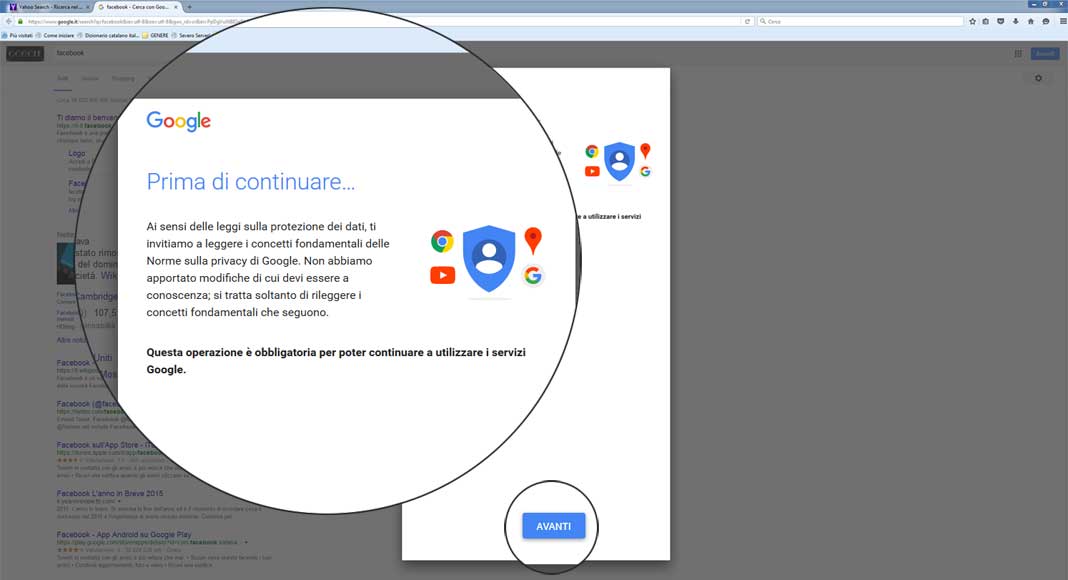Click the blue Accedi sign-in button
This screenshot has width=1068, height=580.
tap(1044, 54)
